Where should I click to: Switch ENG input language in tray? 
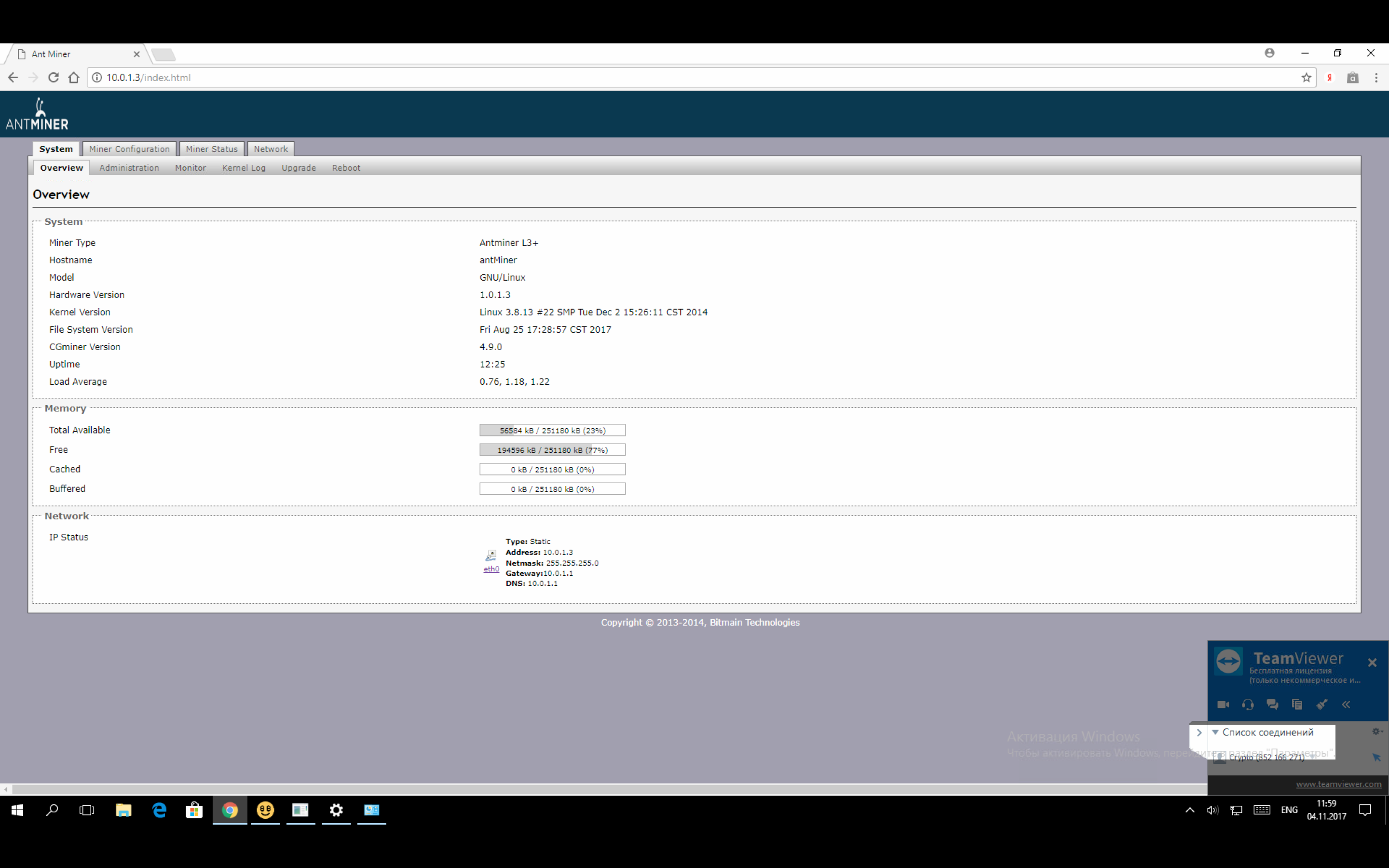[x=1289, y=810]
